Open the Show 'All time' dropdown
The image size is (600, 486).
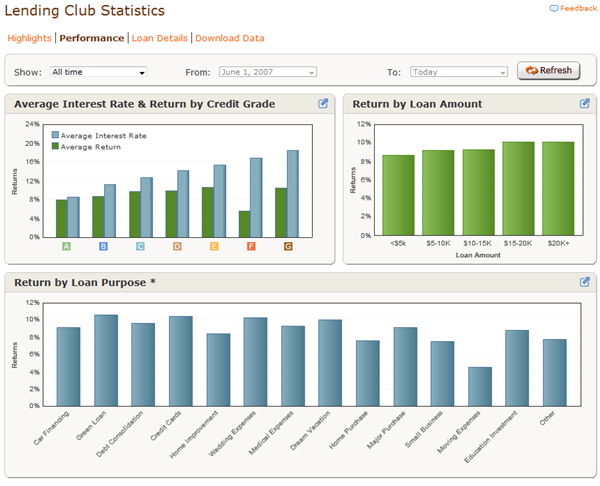pyautogui.click(x=98, y=72)
